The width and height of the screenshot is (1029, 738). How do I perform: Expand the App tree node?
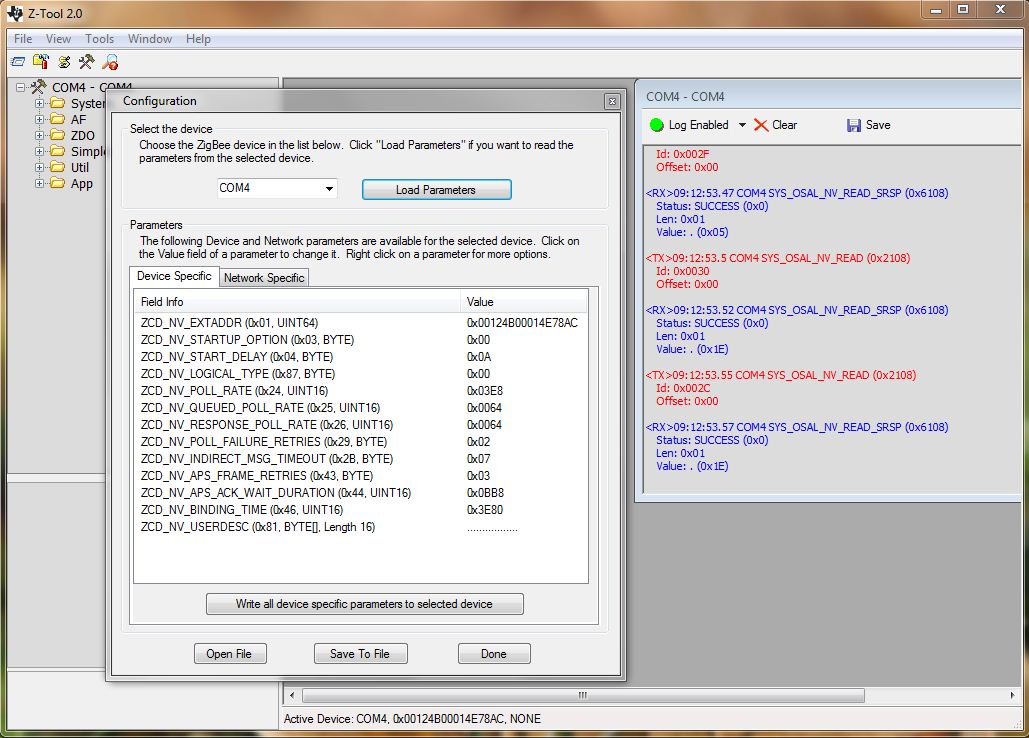(x=39, y=183)
